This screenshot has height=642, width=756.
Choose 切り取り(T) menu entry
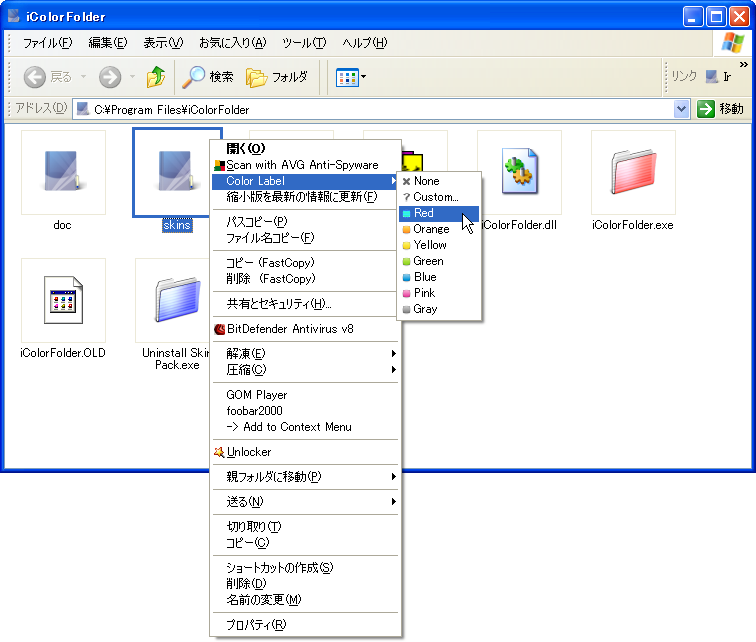pos(304,527)
